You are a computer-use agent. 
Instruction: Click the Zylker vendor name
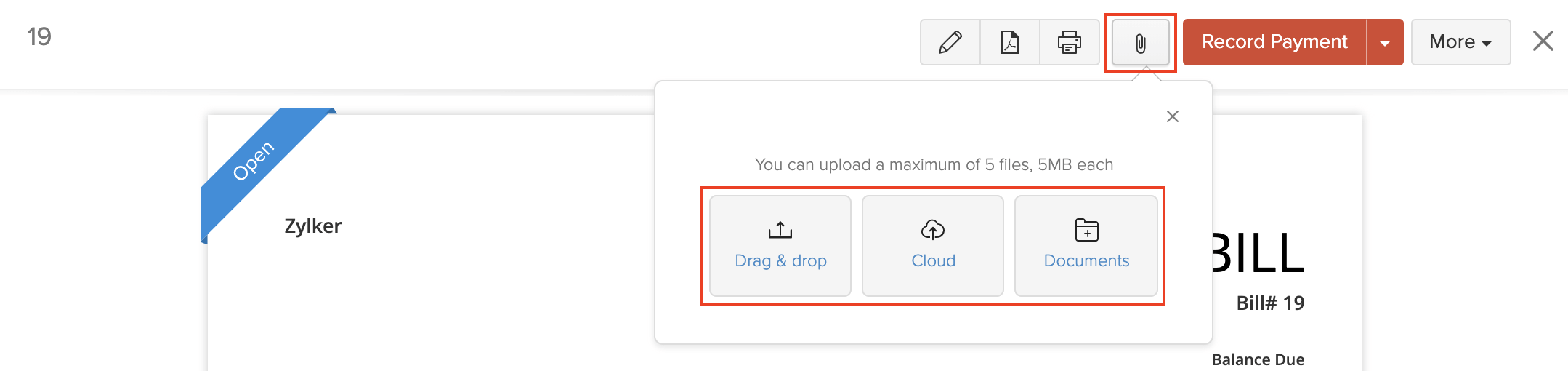pos(312,226)
